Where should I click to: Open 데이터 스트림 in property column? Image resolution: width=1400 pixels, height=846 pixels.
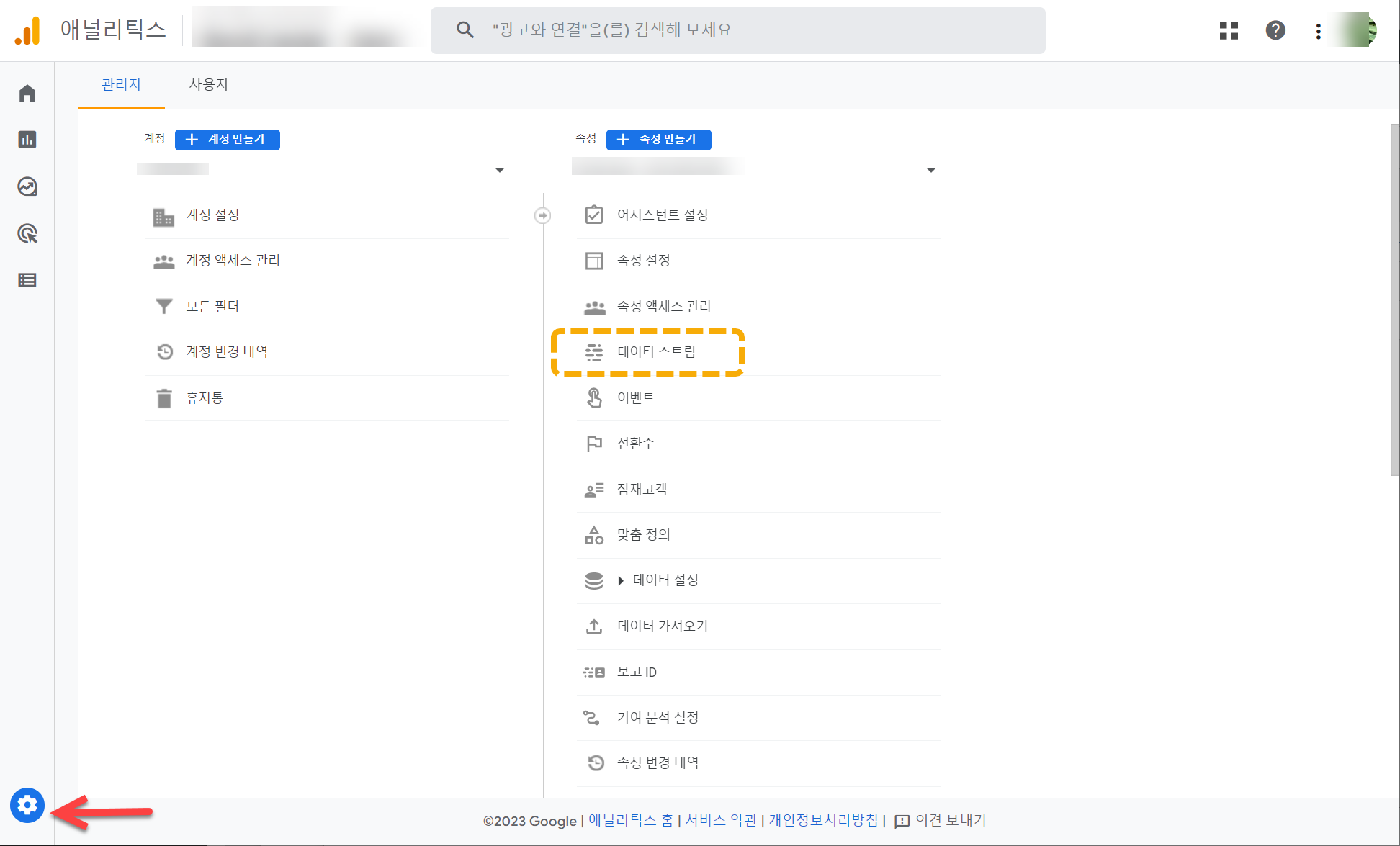click(x=656, y=352)
